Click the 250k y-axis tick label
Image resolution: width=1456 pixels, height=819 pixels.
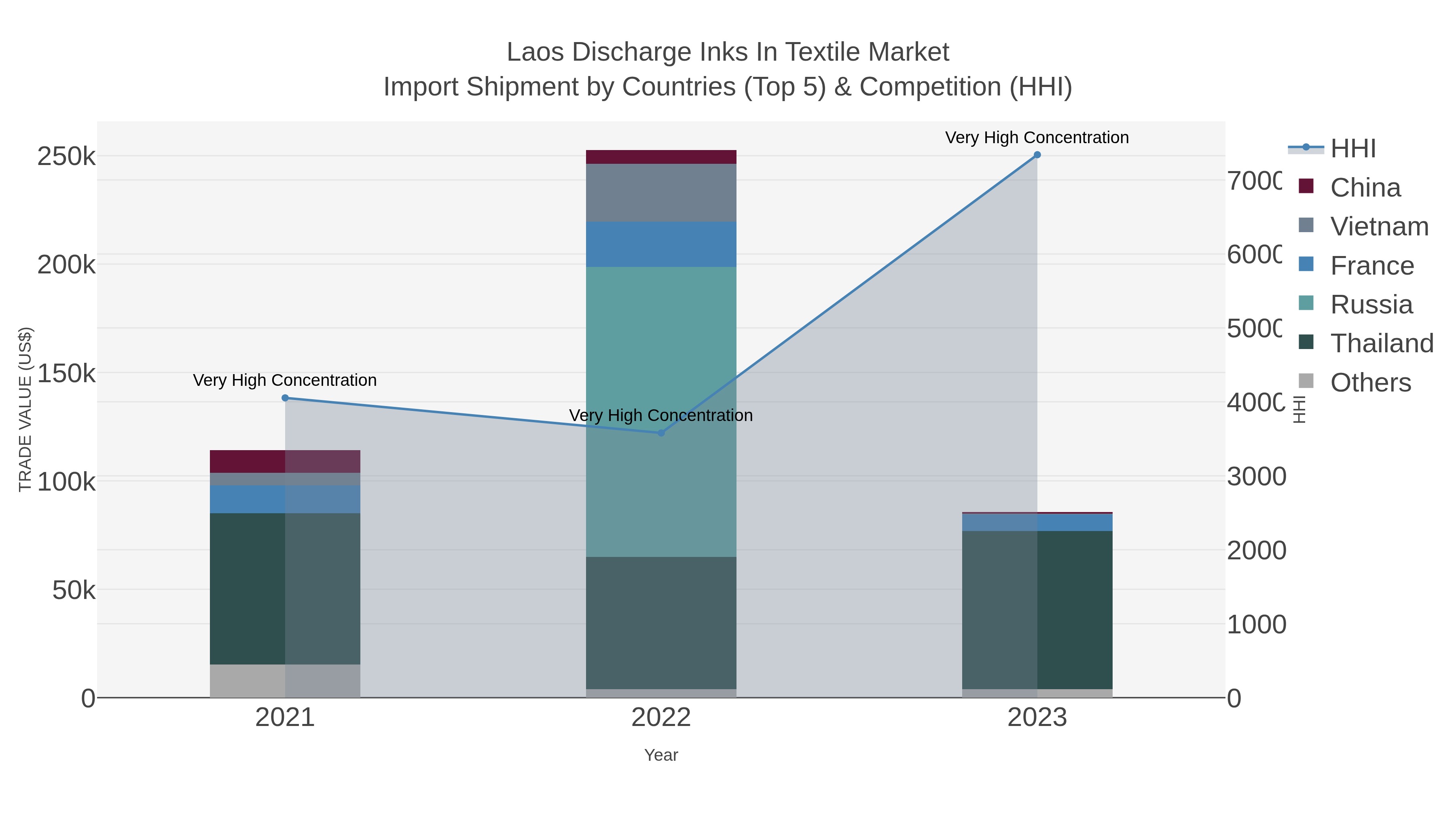[67, 156]
